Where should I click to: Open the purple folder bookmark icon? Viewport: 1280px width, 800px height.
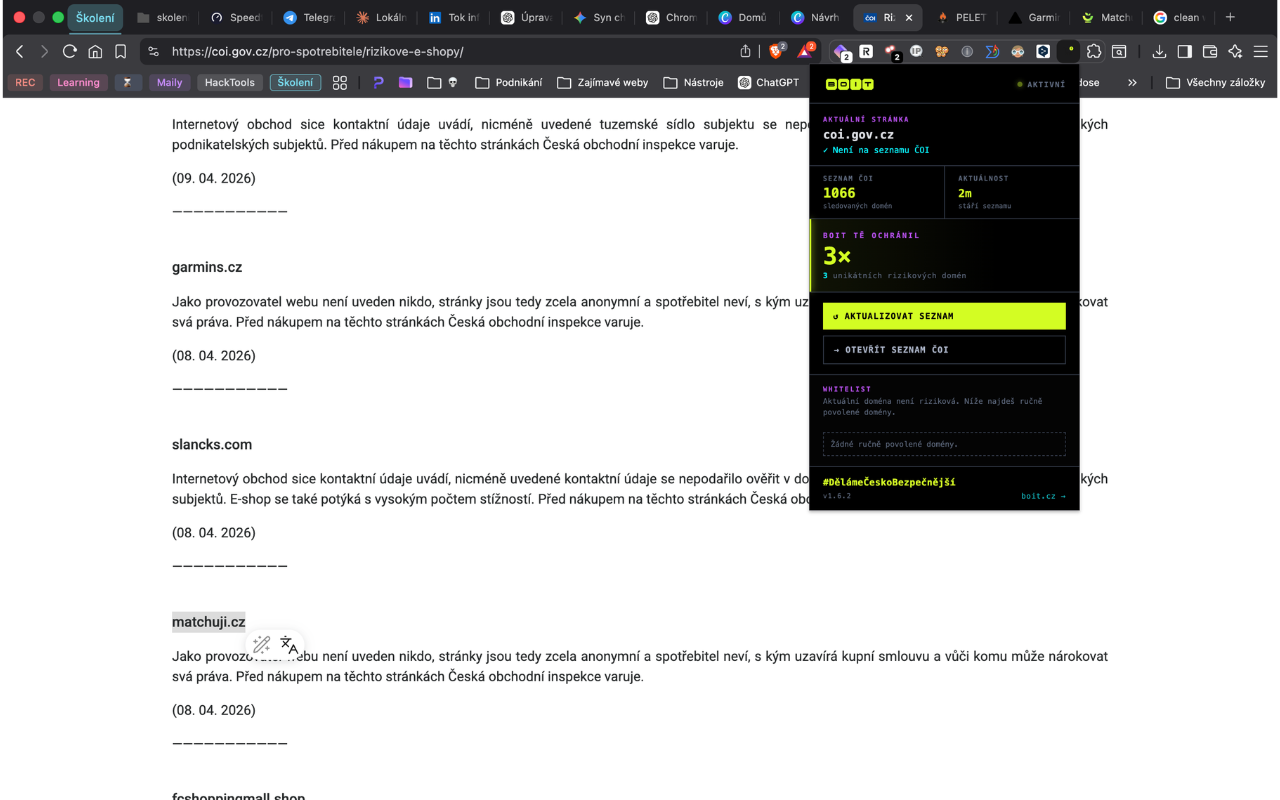(x=405, y=82)
